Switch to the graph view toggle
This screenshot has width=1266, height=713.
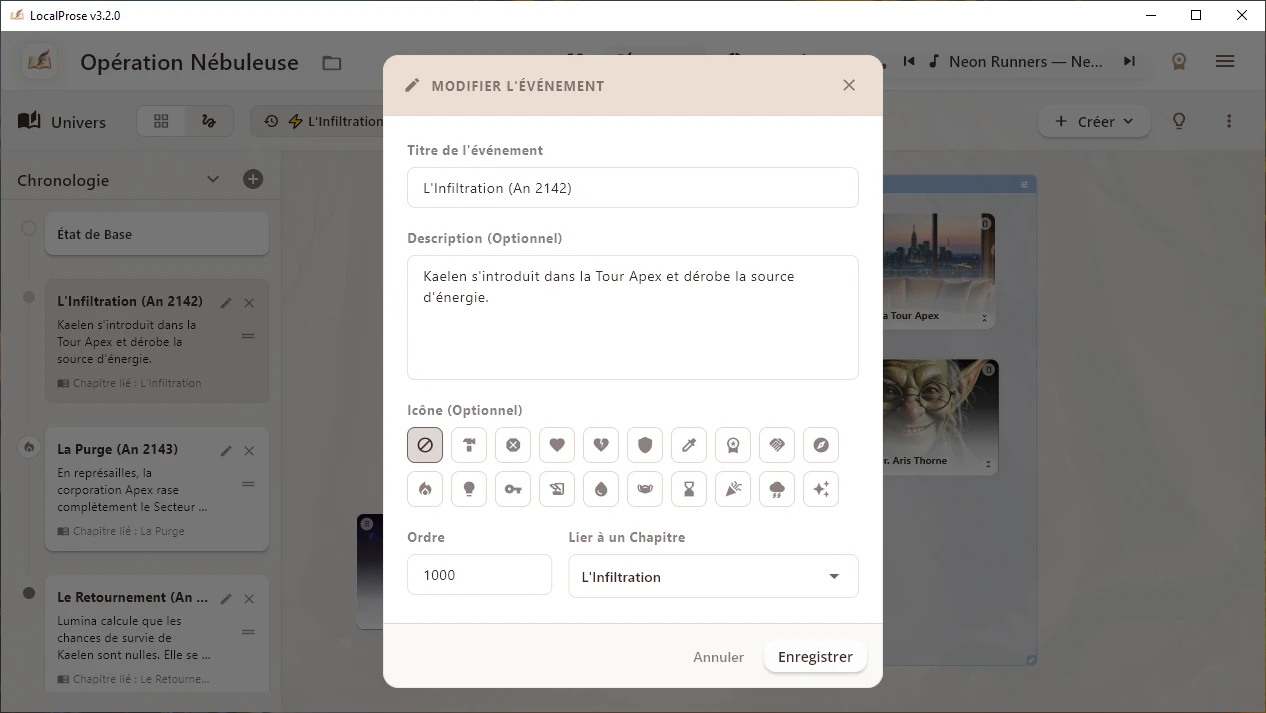tap(209, 121)
